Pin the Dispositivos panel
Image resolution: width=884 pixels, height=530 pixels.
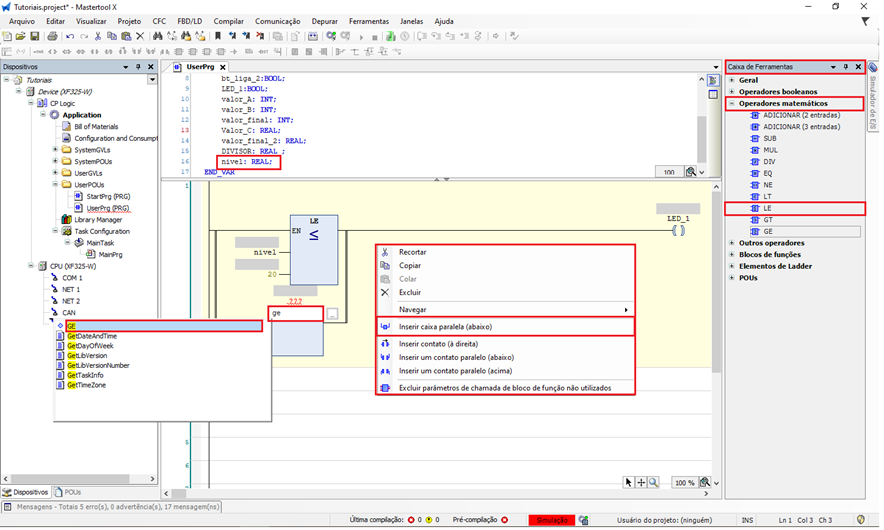point(138,67)
